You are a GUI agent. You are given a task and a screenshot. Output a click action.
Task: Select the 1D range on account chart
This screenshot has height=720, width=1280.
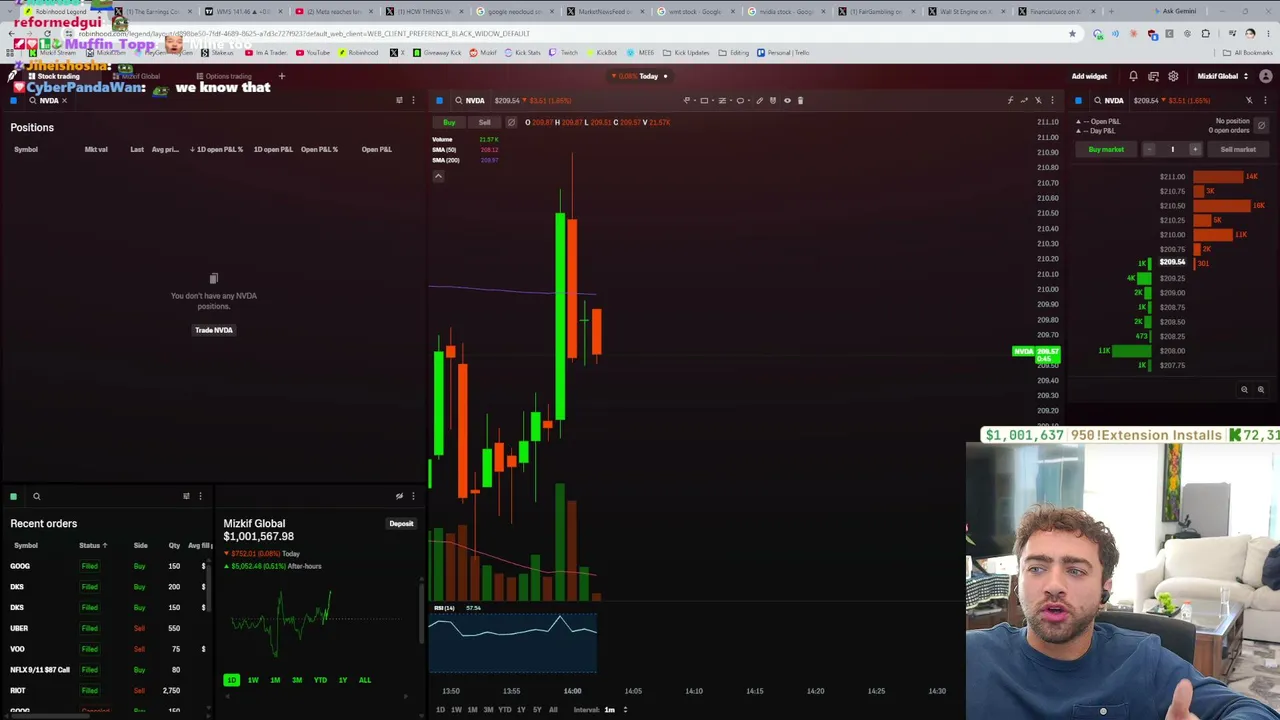(231, 680)
